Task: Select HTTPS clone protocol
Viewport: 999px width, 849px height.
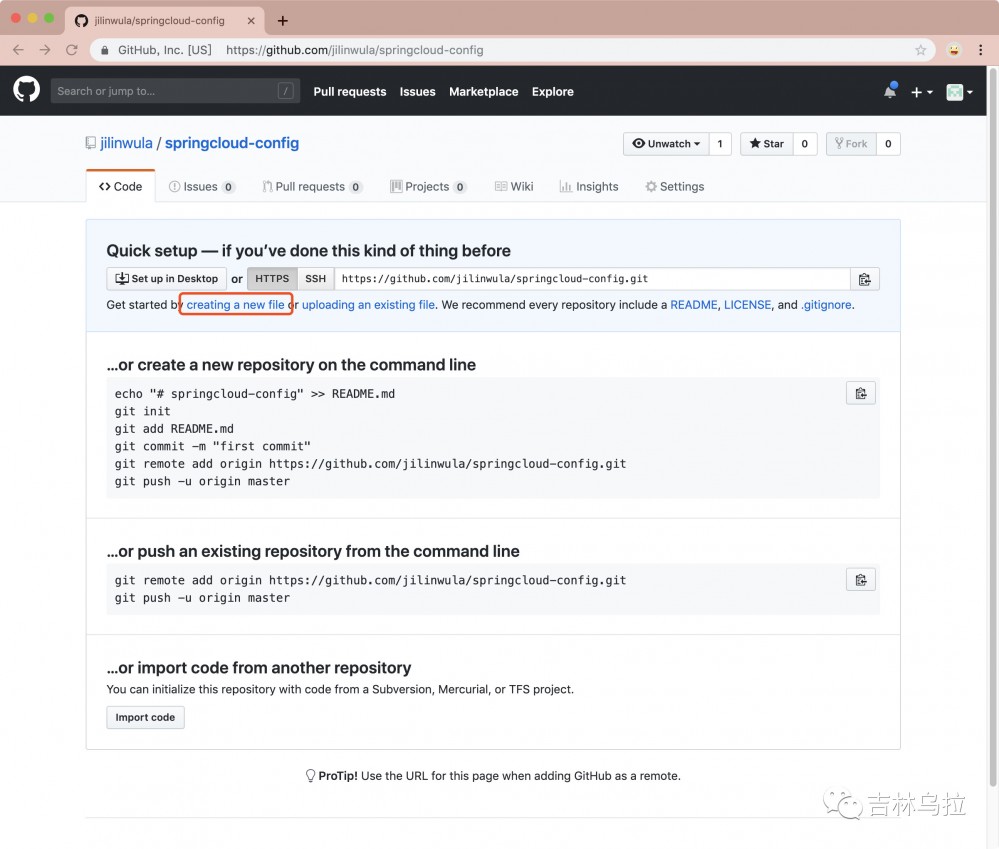Action: point(272,279)
